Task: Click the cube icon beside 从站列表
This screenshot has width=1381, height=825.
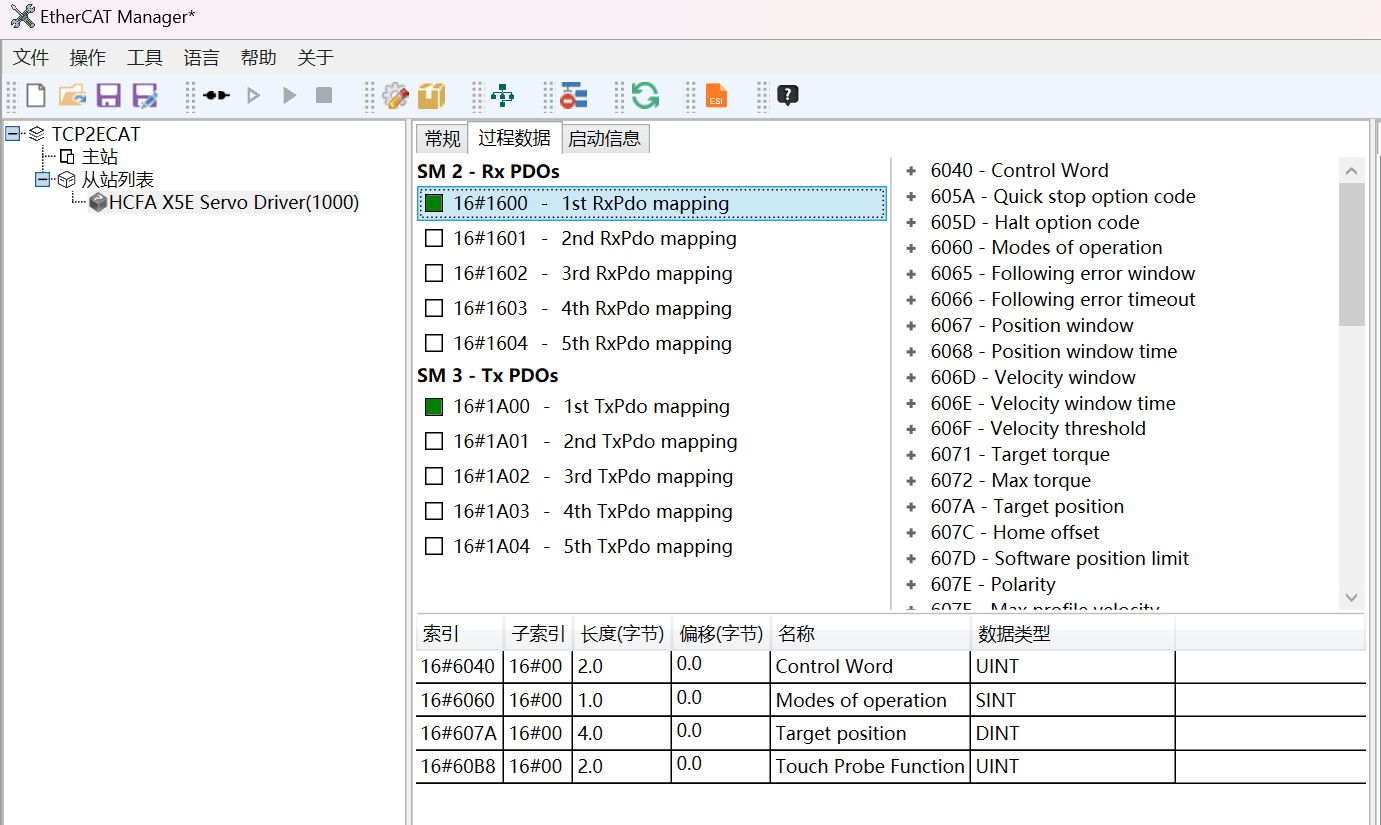Action: pos(67,180)
